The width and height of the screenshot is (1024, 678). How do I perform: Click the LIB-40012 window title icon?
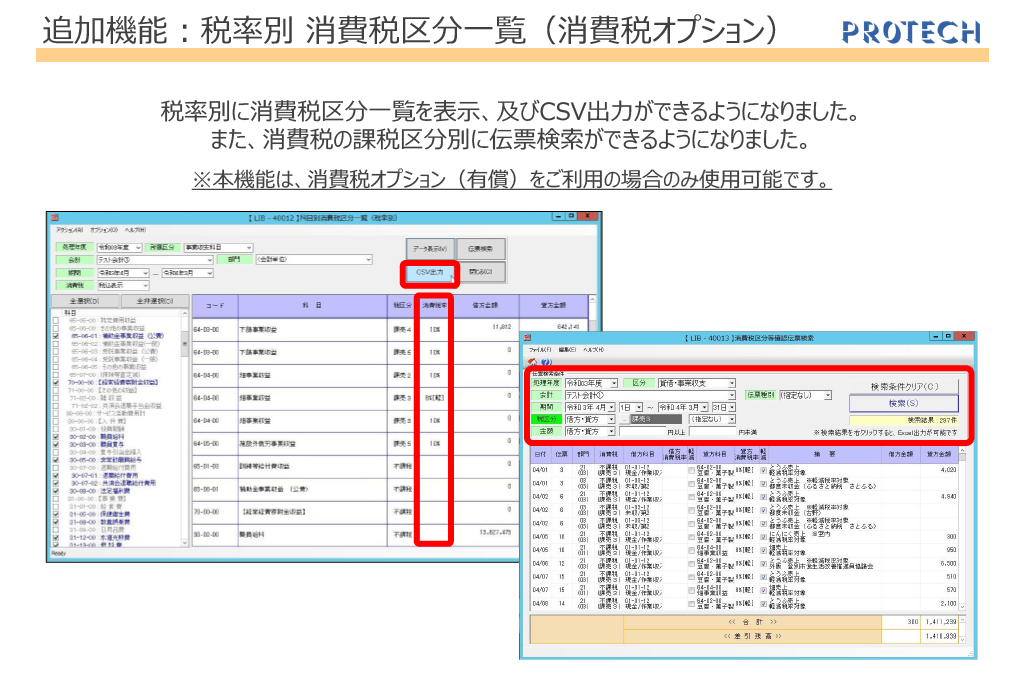point(56,216)
